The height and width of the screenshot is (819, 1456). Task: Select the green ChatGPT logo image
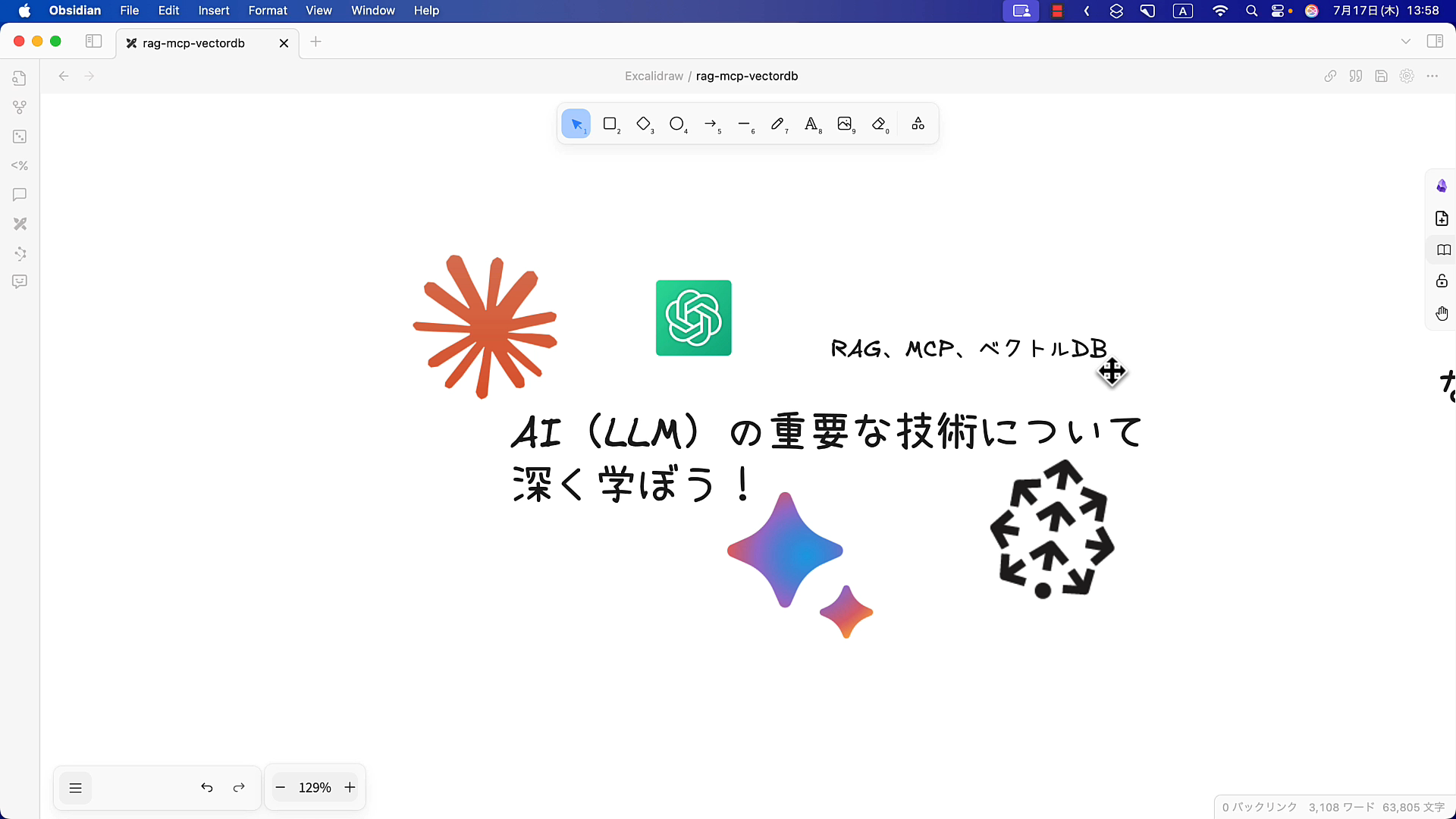[694, 318]
